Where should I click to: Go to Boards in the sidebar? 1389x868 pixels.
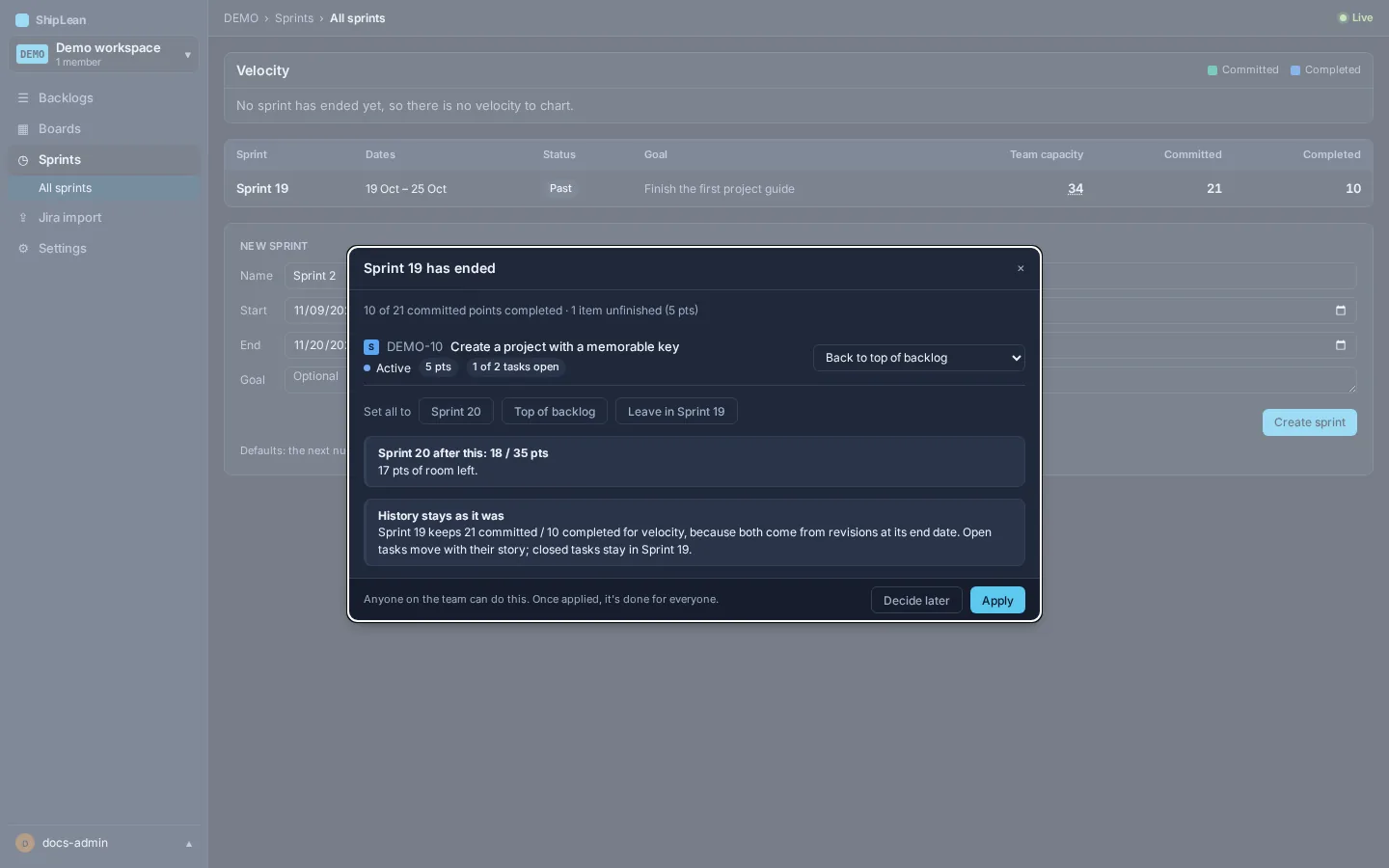tap(104, 129)
